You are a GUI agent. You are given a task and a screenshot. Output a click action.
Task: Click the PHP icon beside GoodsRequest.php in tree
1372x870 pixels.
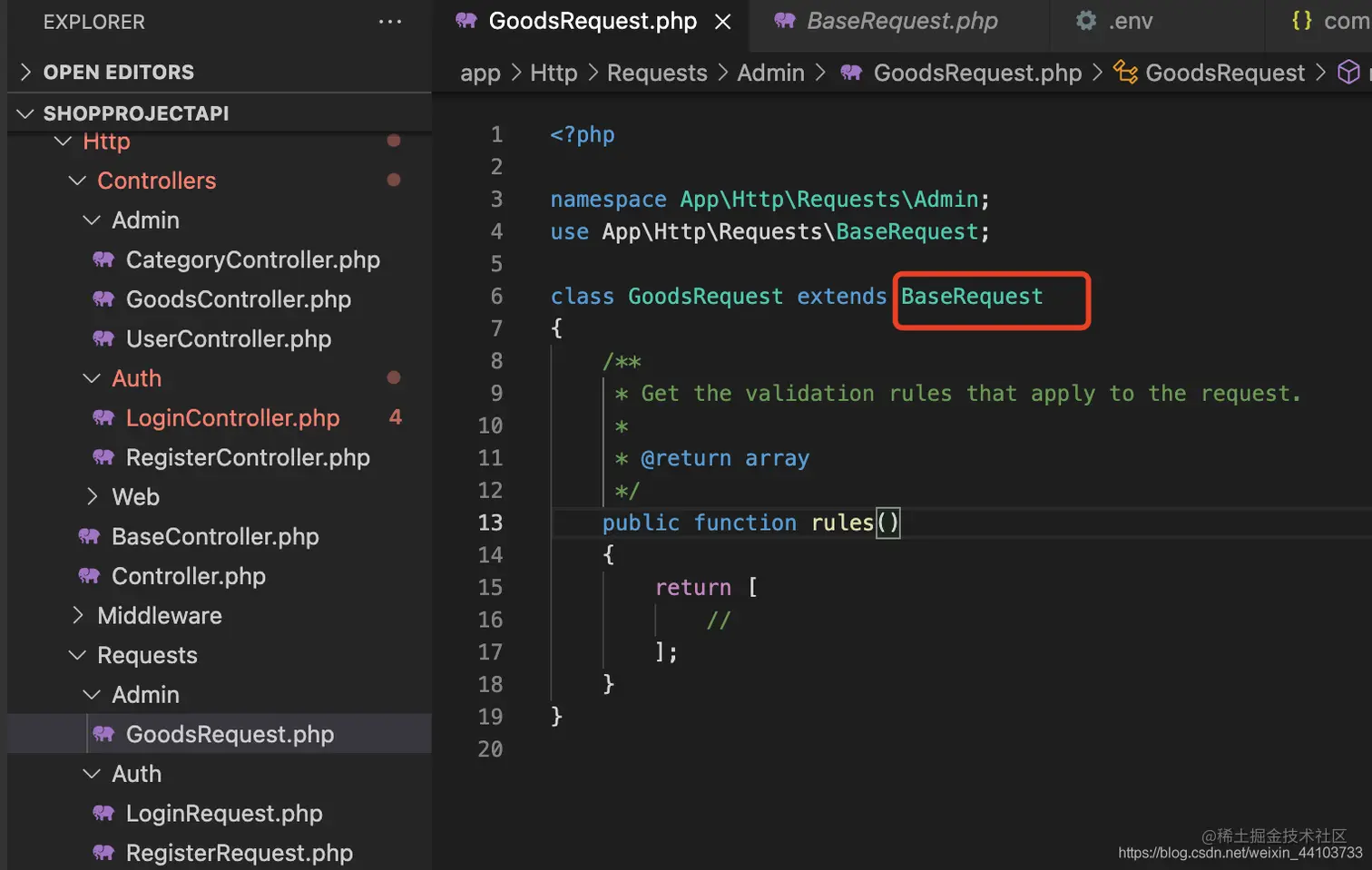[x=104, y=734]
